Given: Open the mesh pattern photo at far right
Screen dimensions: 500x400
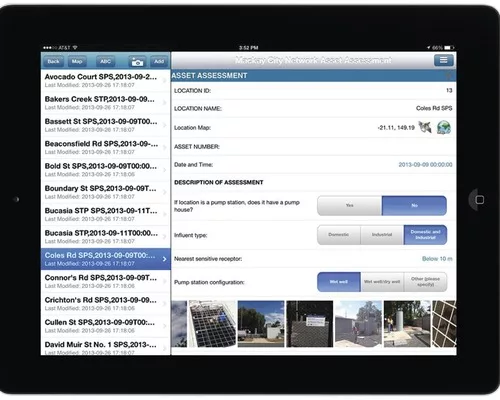Looking at the screenshot, I should (x=444, y=324).
